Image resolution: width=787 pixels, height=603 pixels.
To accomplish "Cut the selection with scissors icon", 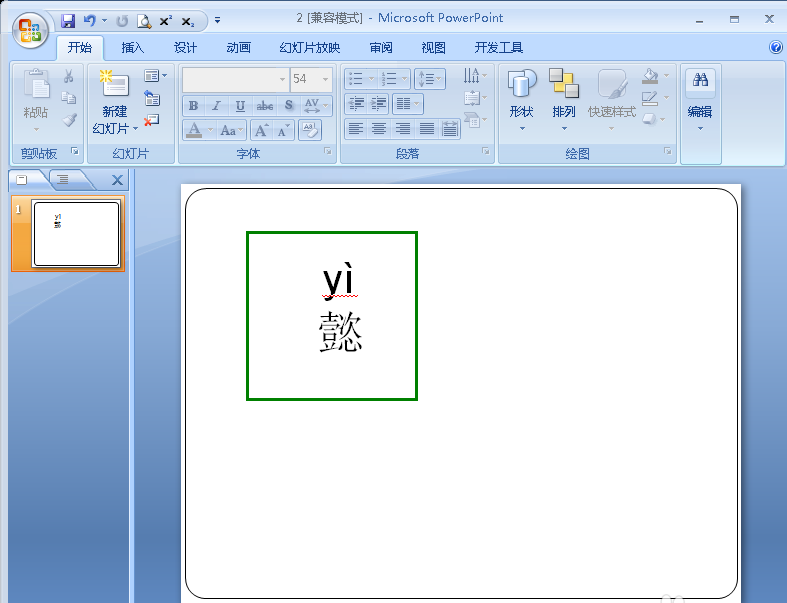I will [x=69, y=76].
